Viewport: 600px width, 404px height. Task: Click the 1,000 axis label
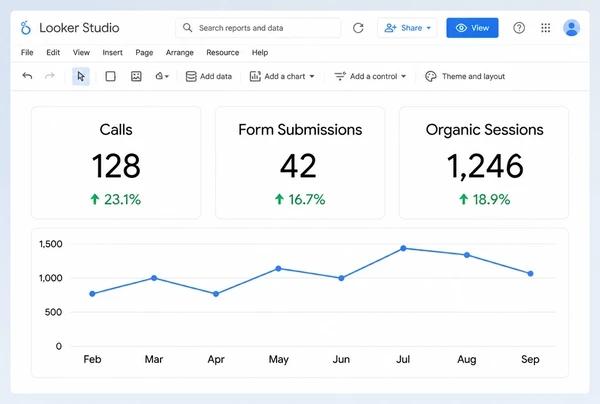pyautogui.click(x=51, y=278)
